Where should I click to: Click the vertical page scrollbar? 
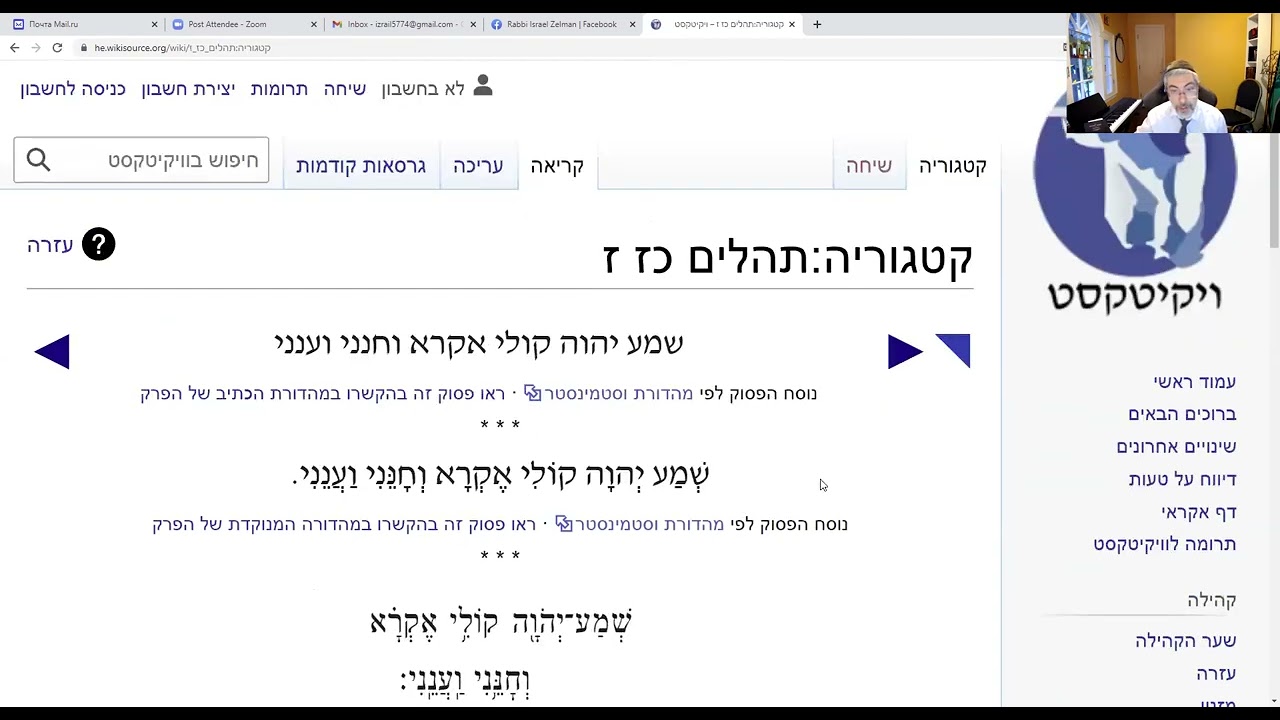click(1273, 190)
